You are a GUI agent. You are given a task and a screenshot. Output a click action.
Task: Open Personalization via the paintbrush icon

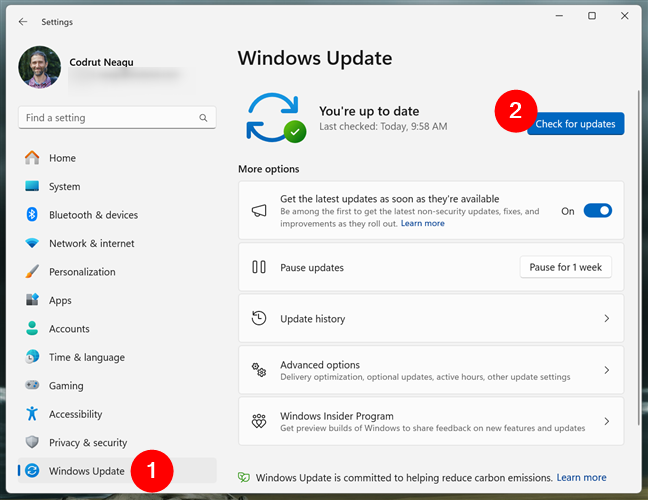(x=32, y=271)
